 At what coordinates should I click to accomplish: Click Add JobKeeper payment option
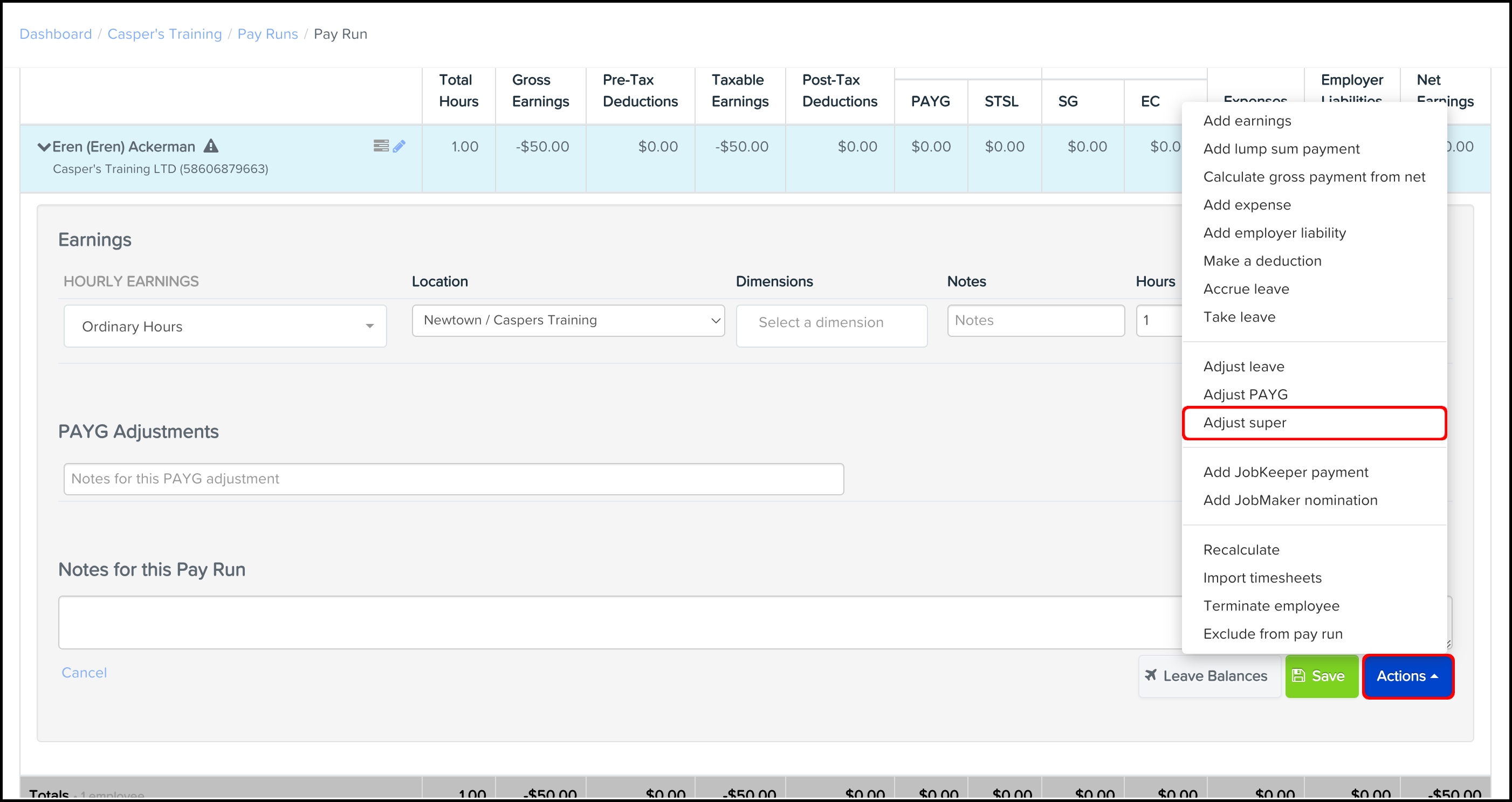pyautogui.click(x=1285, y=472)
